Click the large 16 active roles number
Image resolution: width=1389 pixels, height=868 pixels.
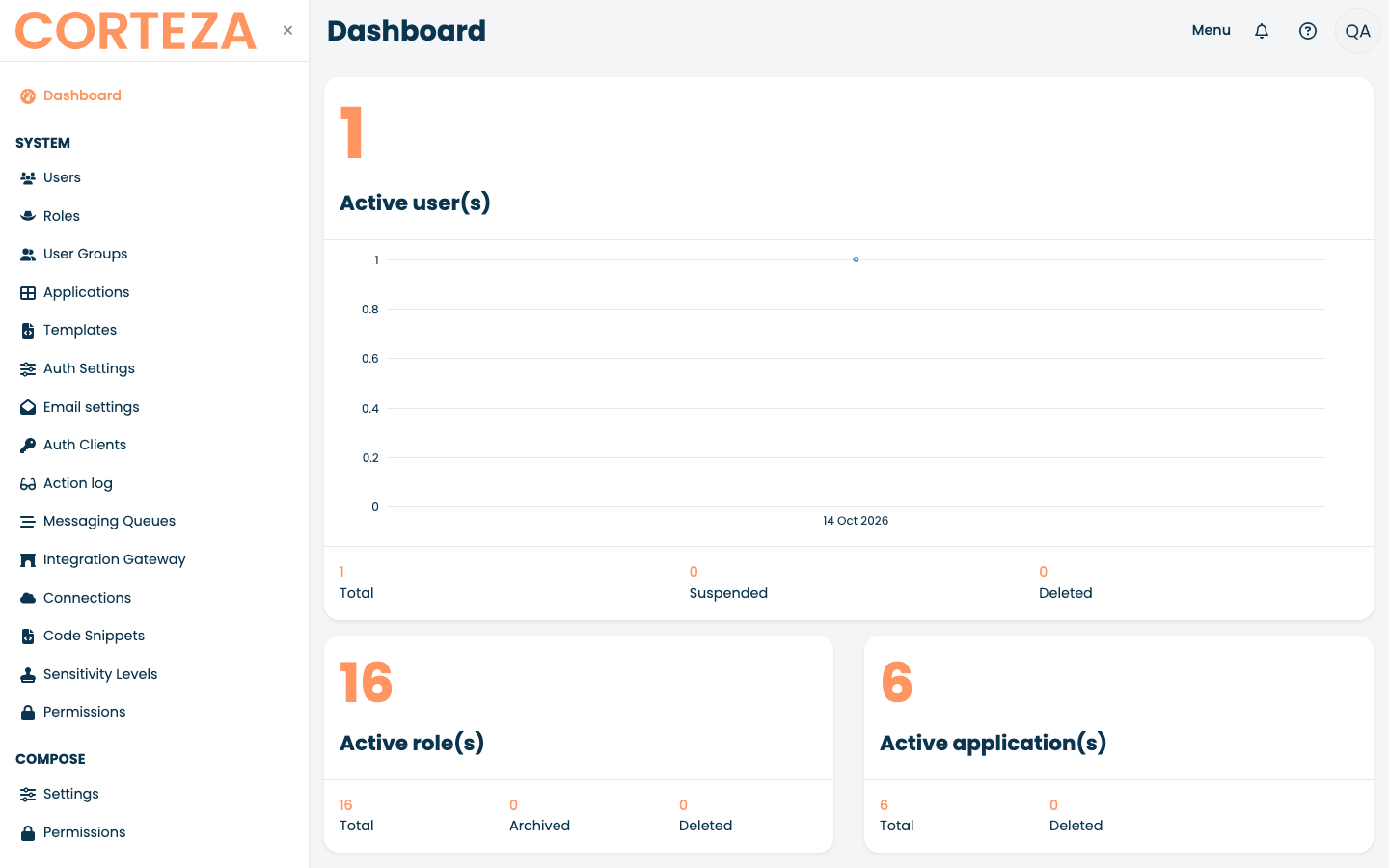point(367,683)
